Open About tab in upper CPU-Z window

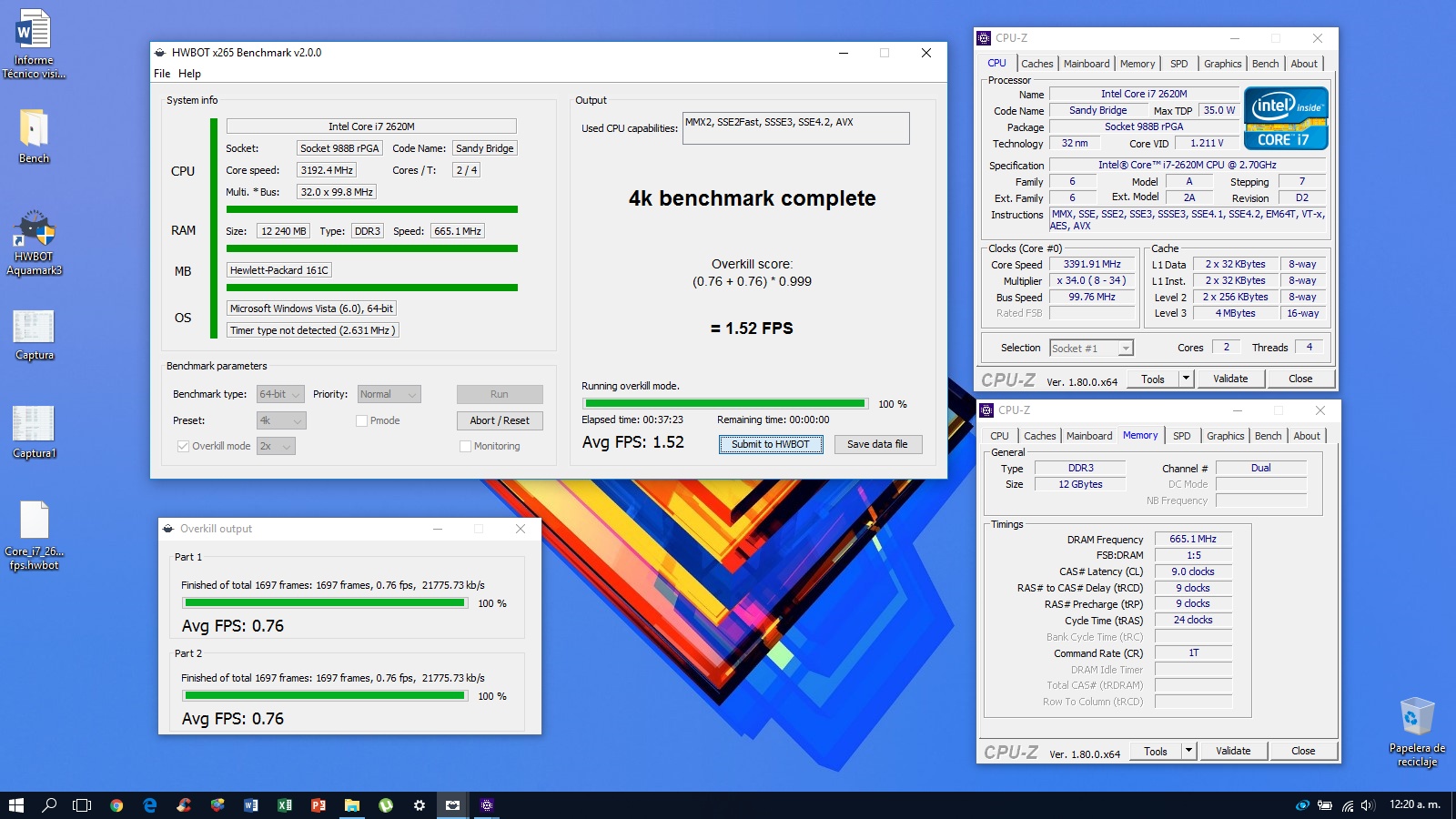point(1304,64)
